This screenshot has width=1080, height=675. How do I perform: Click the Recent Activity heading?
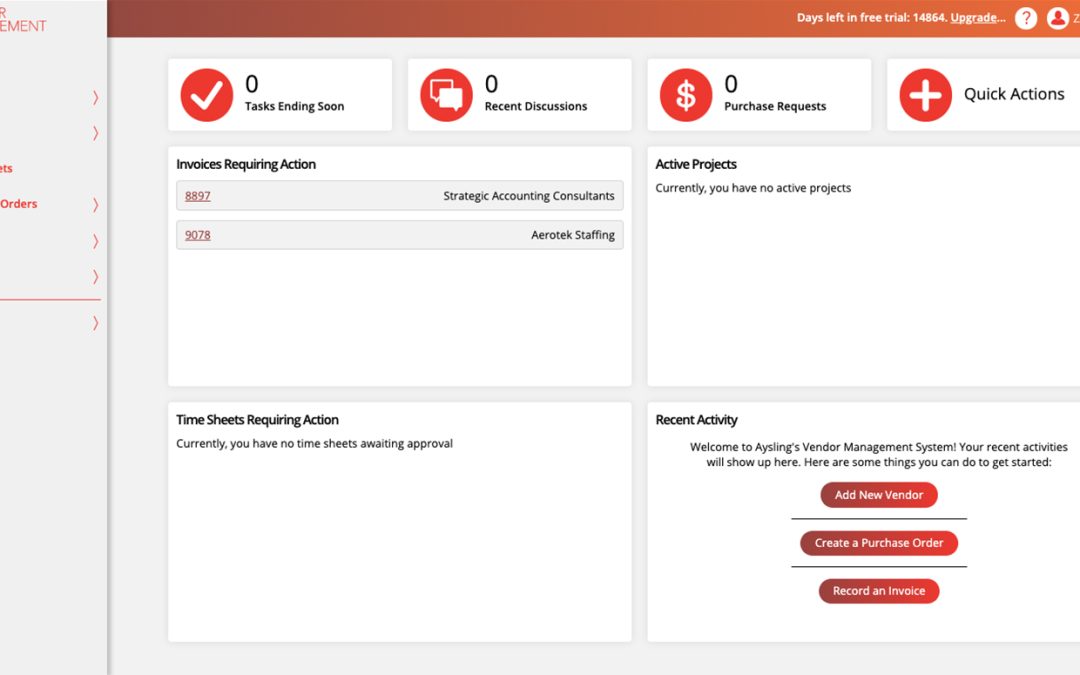coord(696,419)
